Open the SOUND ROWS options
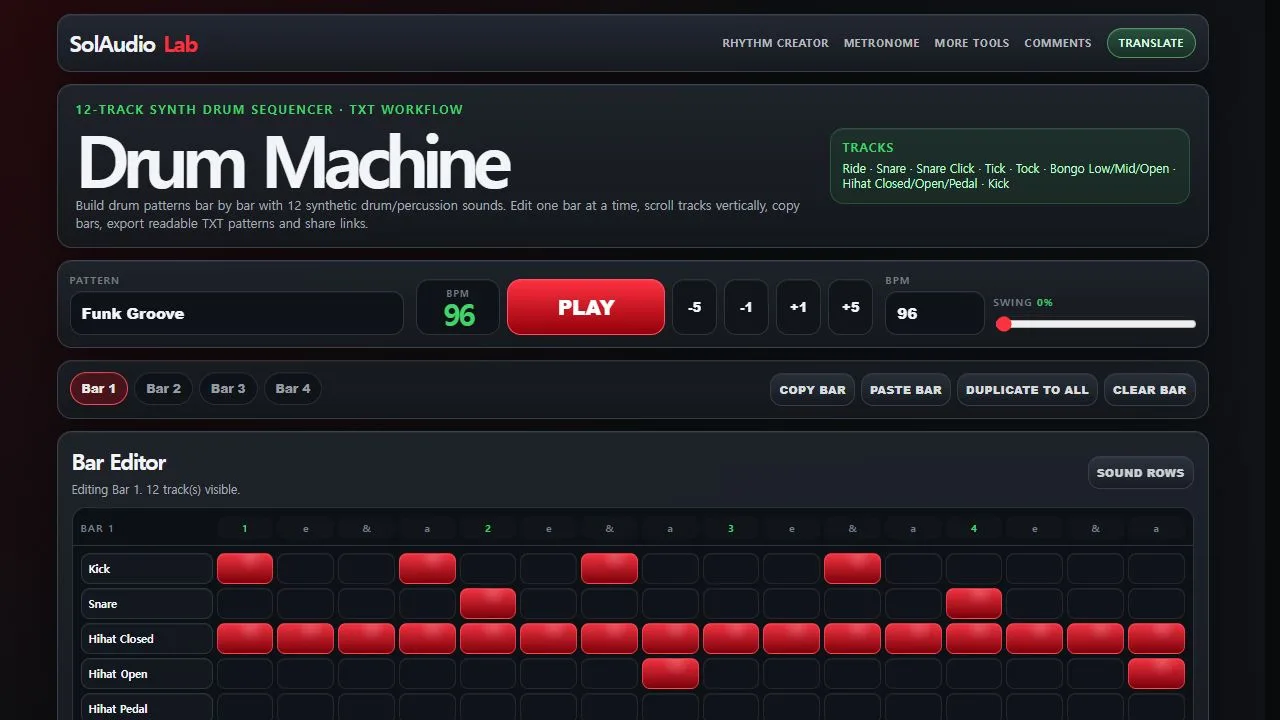The image size is (1280, 720). 1141,473
